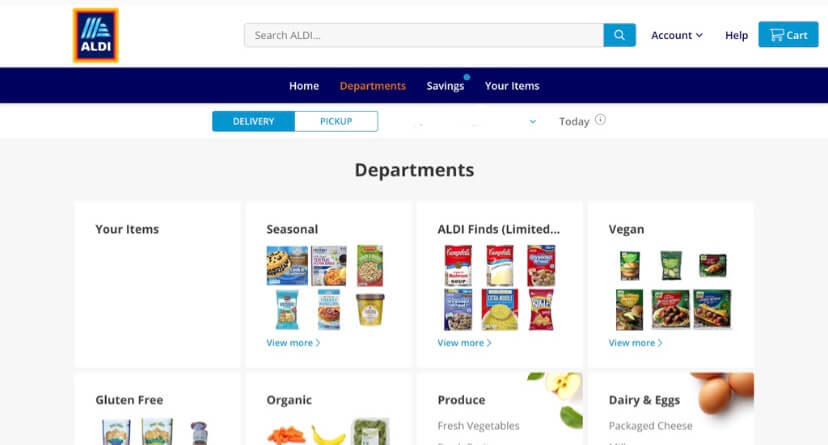828x445 pixels.
Task: Open the shopping Cart
Action: click(788, 35)
